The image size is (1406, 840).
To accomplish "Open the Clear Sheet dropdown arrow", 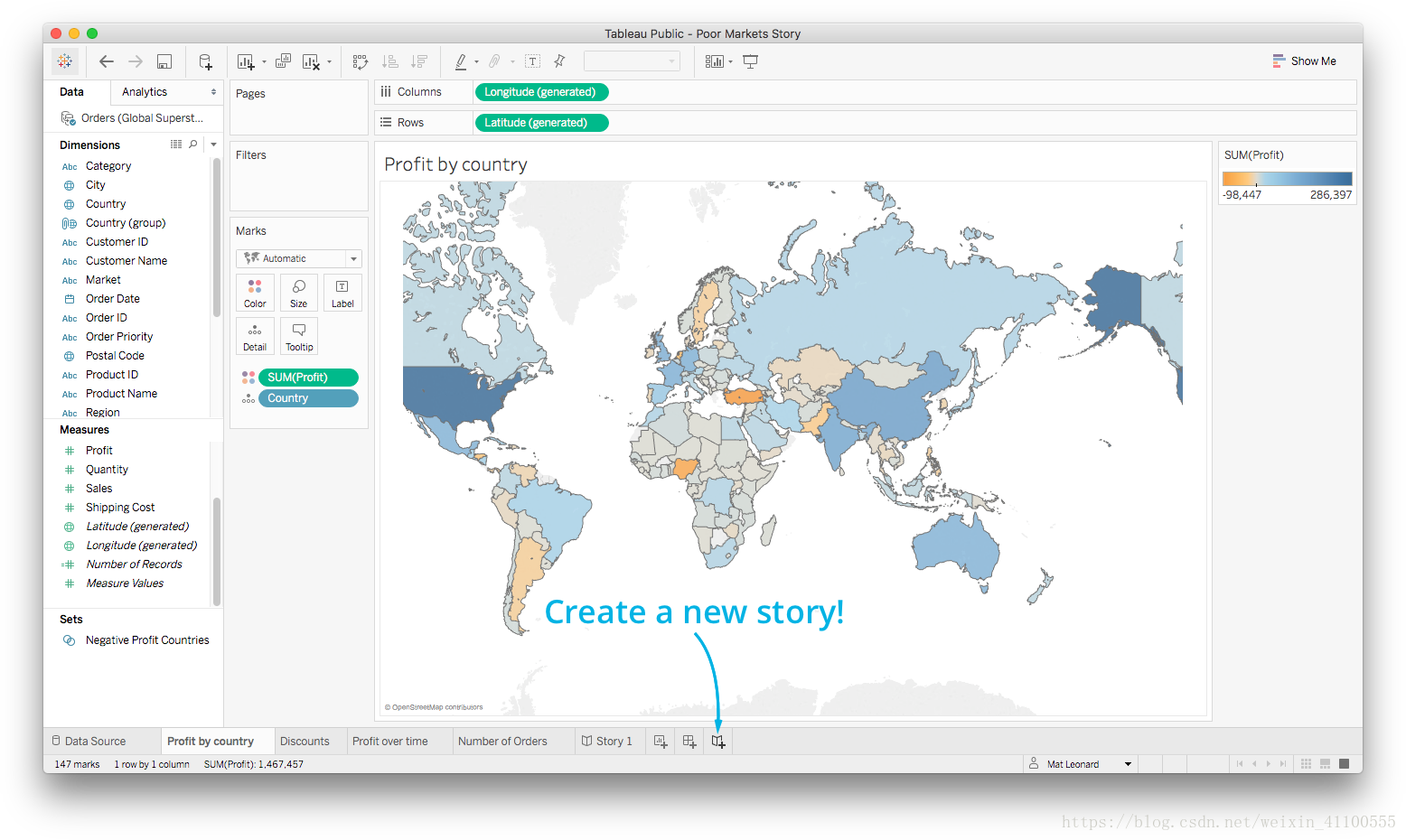I will (x=329, y=62).
